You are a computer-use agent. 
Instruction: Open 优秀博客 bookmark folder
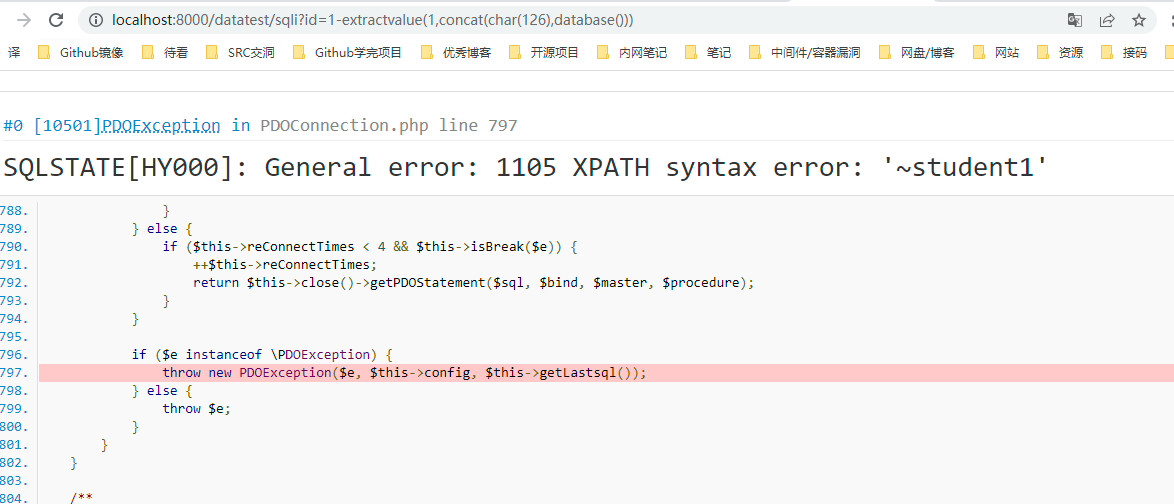point(456,52)
